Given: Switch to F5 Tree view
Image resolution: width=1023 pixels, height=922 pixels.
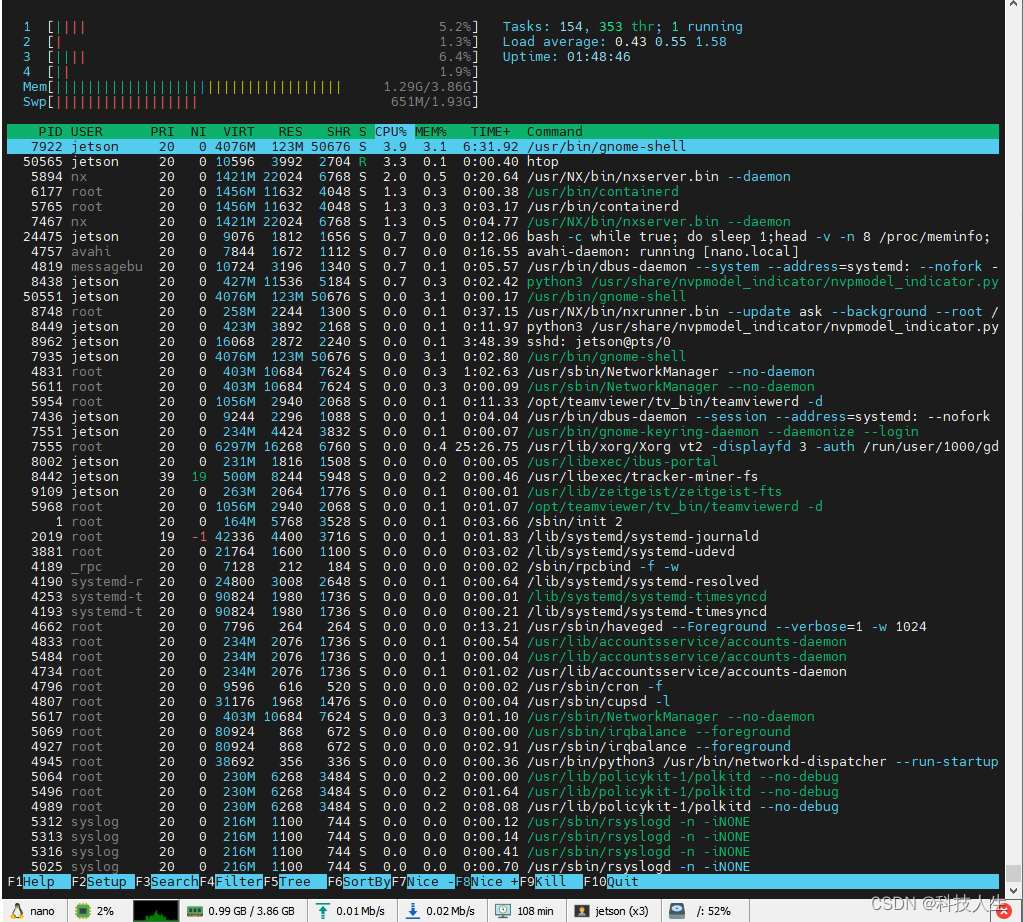Looking at the screenshot, I should (294, 882).
